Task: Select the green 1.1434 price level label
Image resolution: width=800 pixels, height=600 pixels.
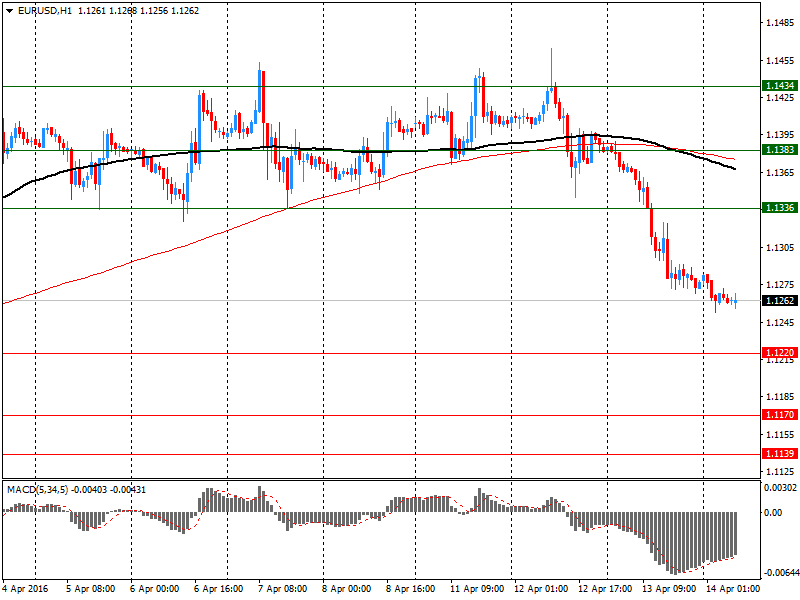Action: [x=780, y=86]
